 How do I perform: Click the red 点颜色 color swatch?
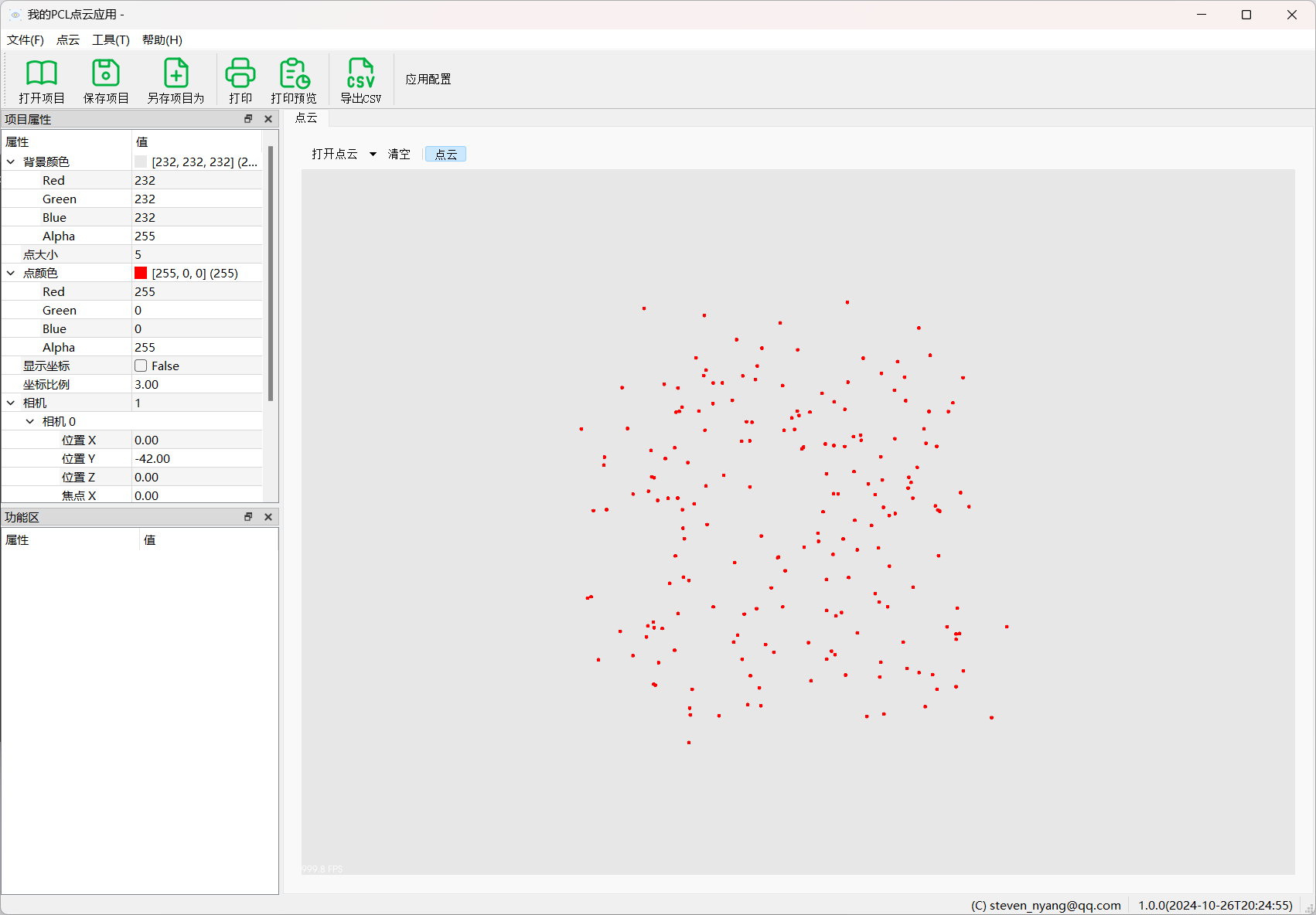141,273
